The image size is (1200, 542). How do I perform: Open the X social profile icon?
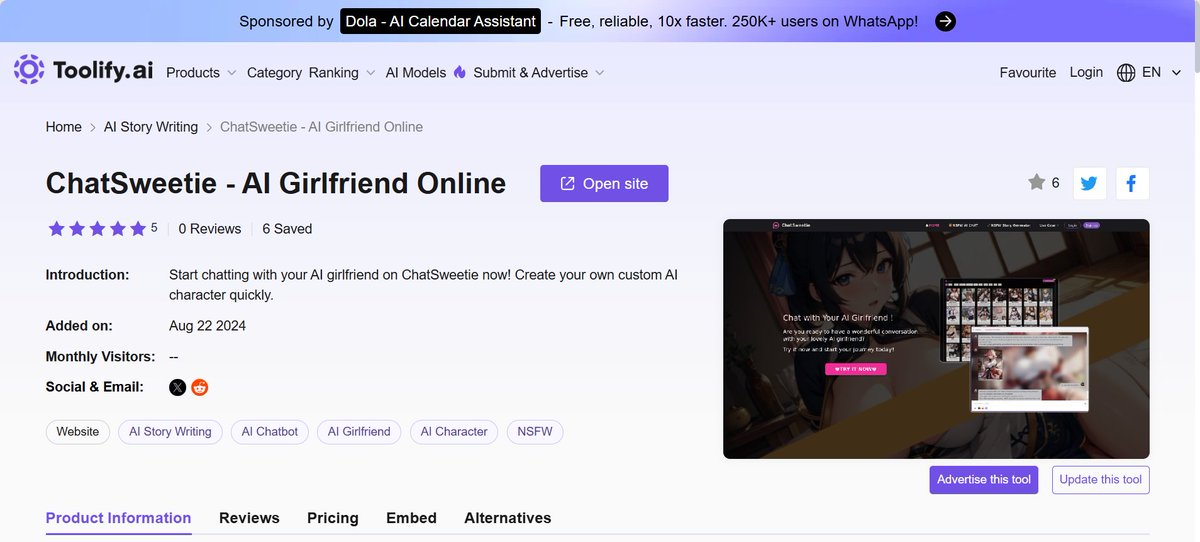click(177, 387)
